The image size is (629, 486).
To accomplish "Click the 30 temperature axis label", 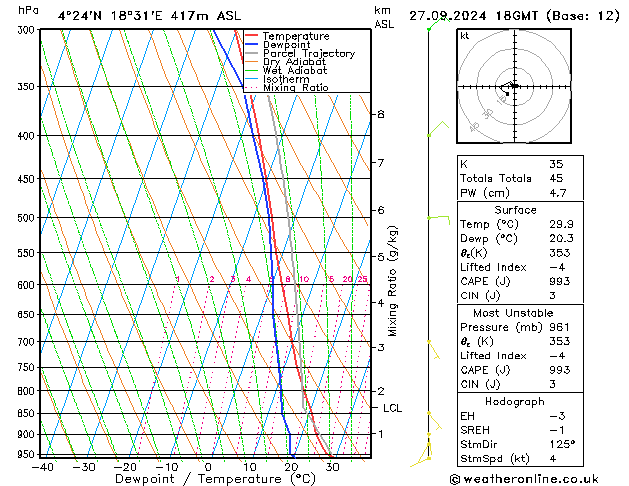I will coord(333,467).
